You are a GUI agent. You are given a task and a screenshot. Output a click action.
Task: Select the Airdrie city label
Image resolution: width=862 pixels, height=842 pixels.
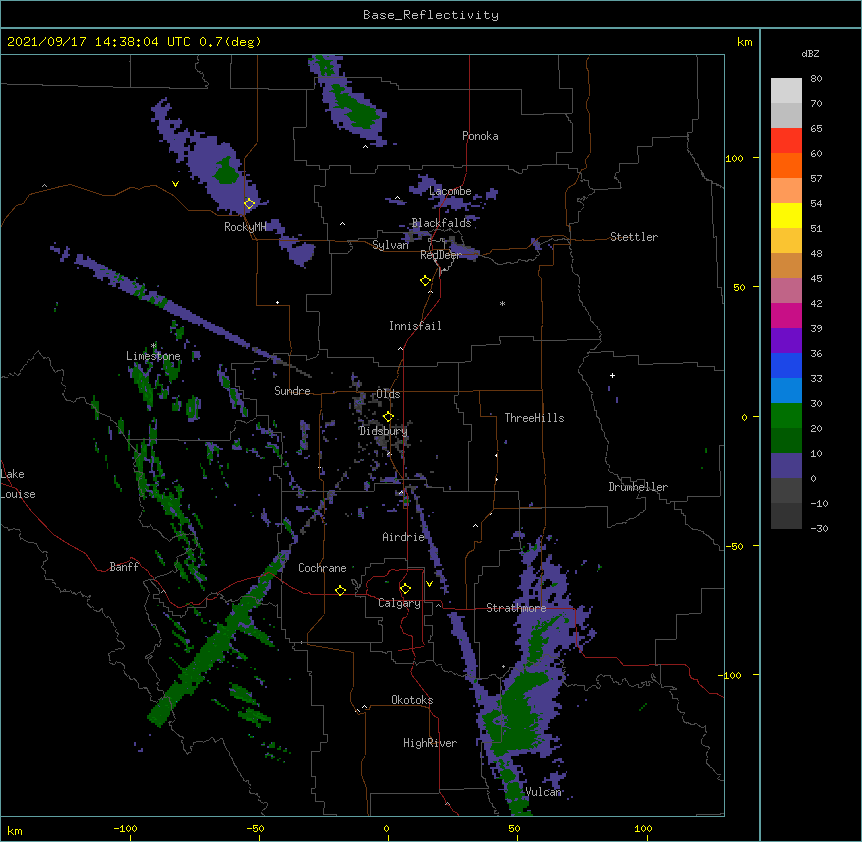403,537
